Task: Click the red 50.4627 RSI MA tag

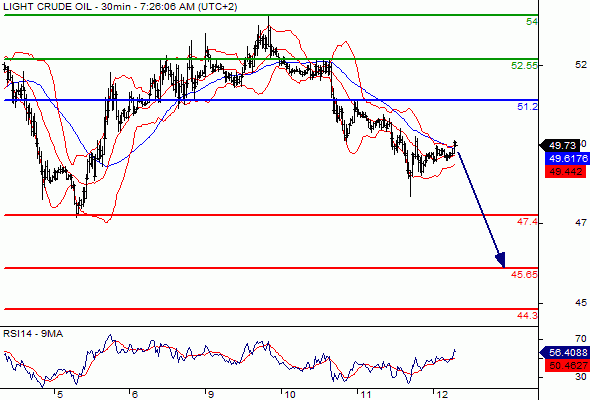Action: coord(567,365)
